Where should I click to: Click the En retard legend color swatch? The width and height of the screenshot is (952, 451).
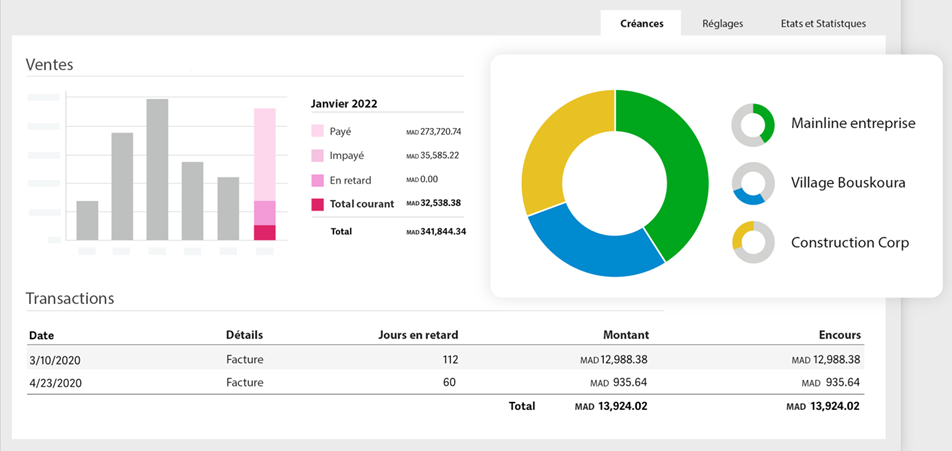click(317, 180)
